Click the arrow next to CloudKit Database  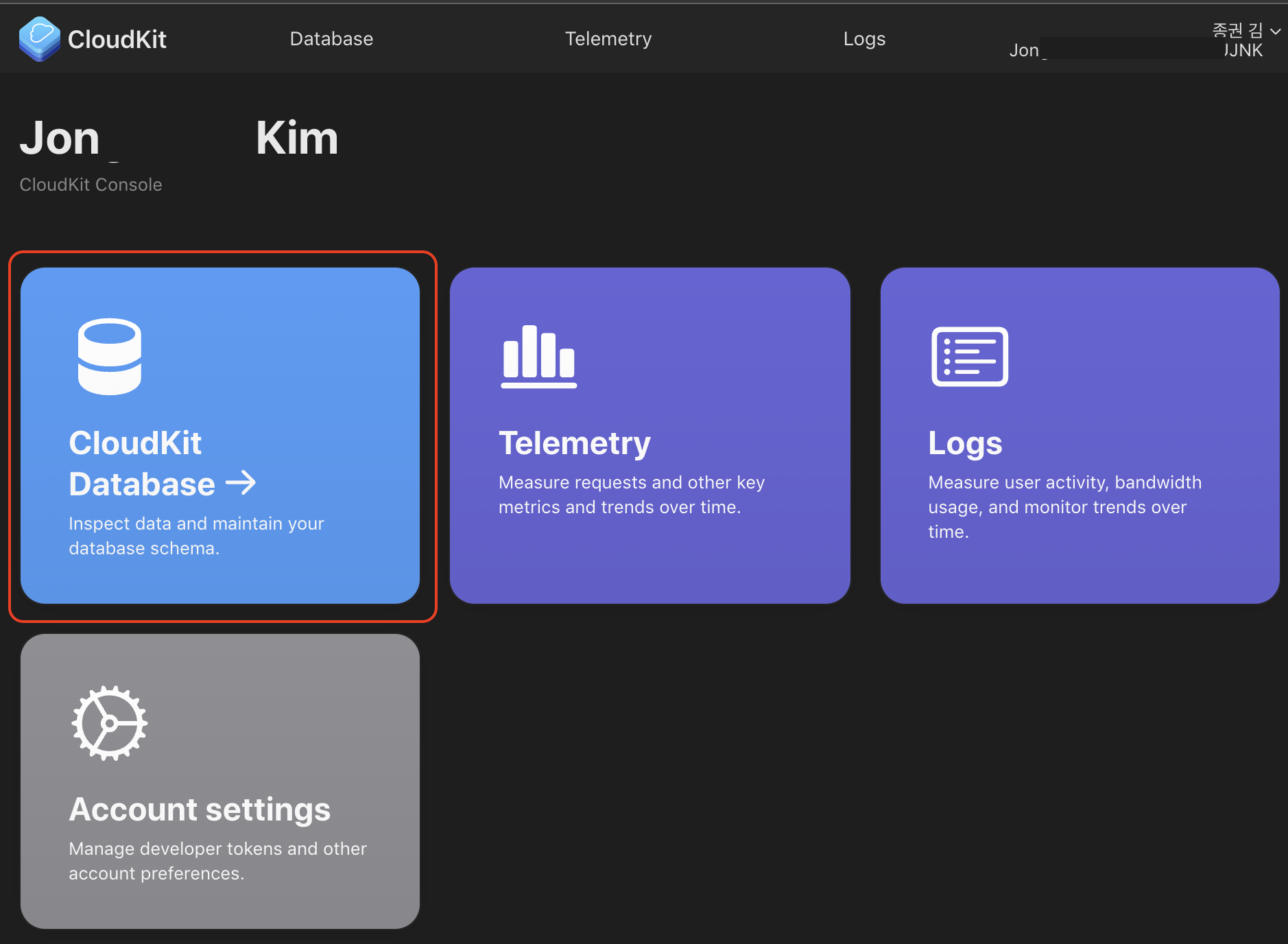click(241, 484)
